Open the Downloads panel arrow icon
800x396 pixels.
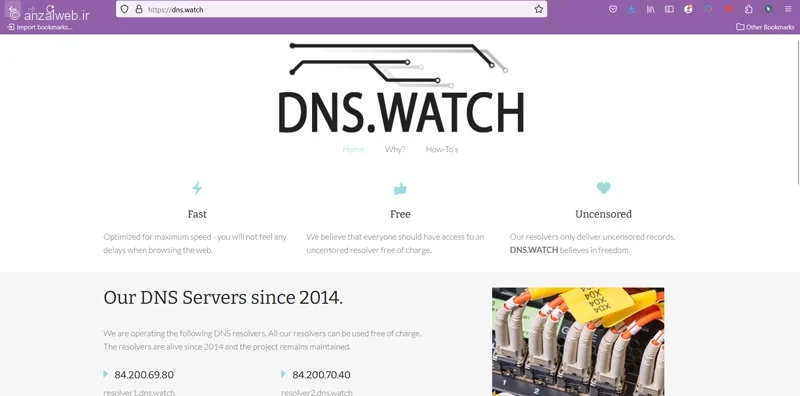click(632, 9)
